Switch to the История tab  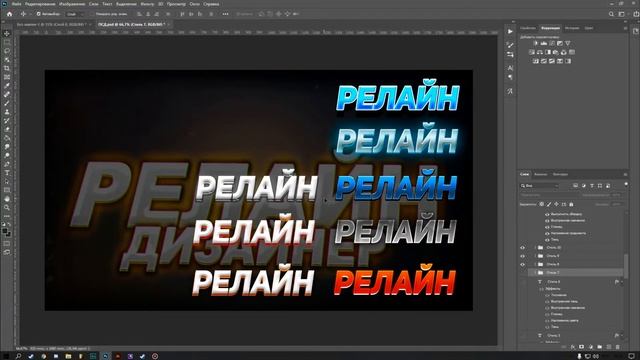(x=572, y=28)
